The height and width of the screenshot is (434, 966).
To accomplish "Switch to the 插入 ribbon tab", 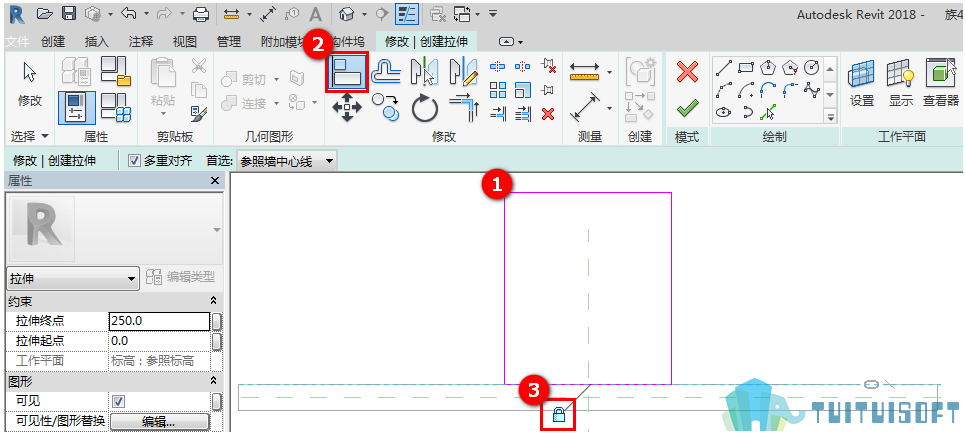I will click(96, 42).
